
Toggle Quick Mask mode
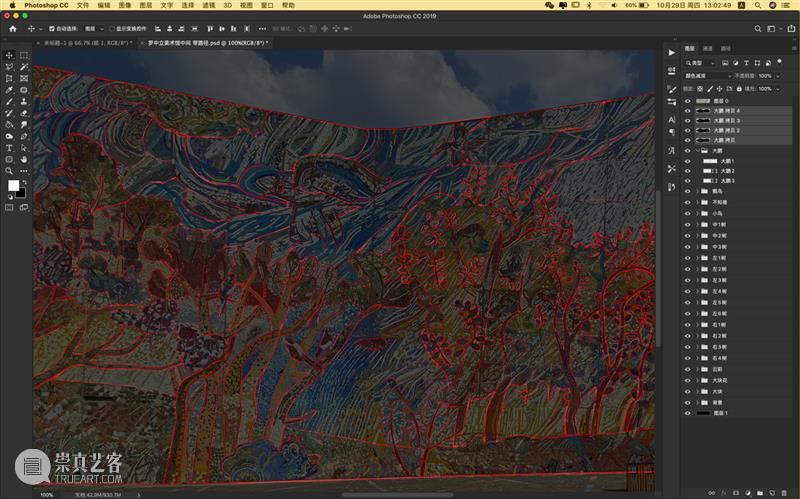[x=9, y=207]
